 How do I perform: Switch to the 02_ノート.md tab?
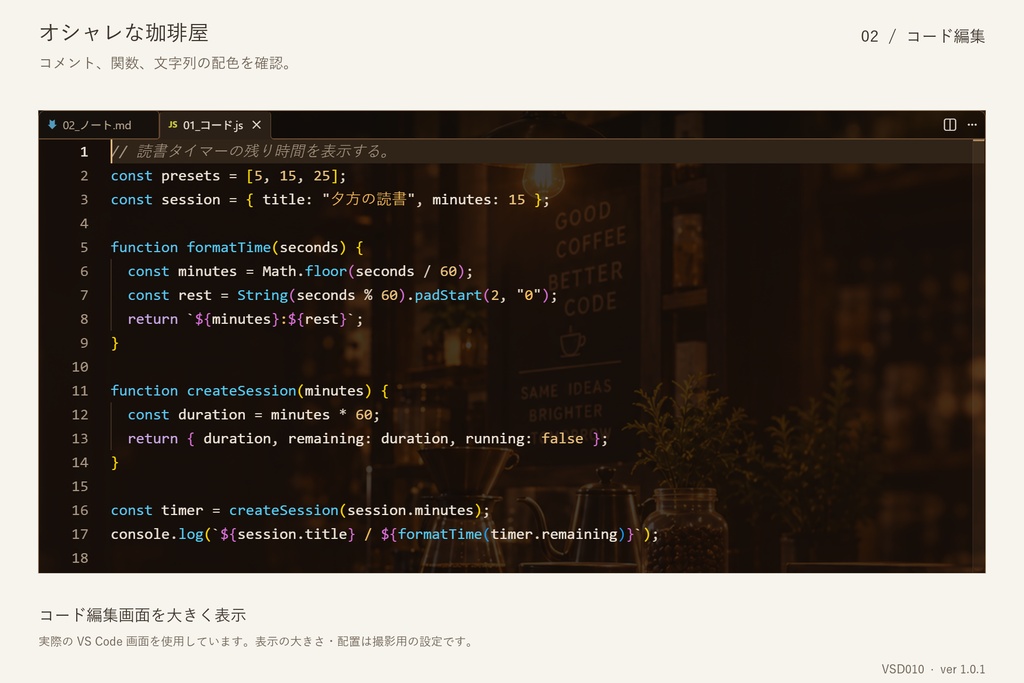tap(99, 125)
